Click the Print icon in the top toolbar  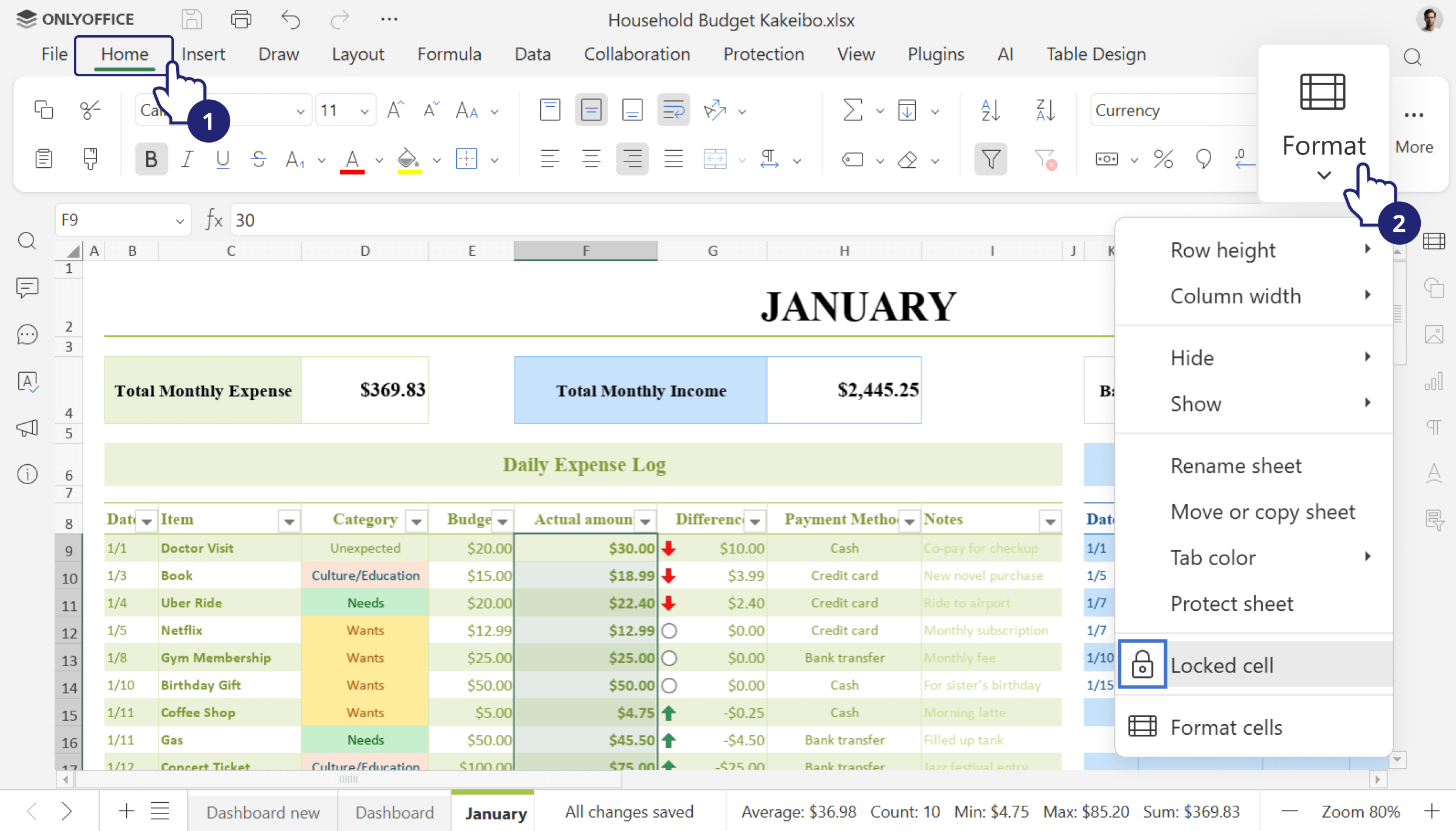(x=241, y=19)
